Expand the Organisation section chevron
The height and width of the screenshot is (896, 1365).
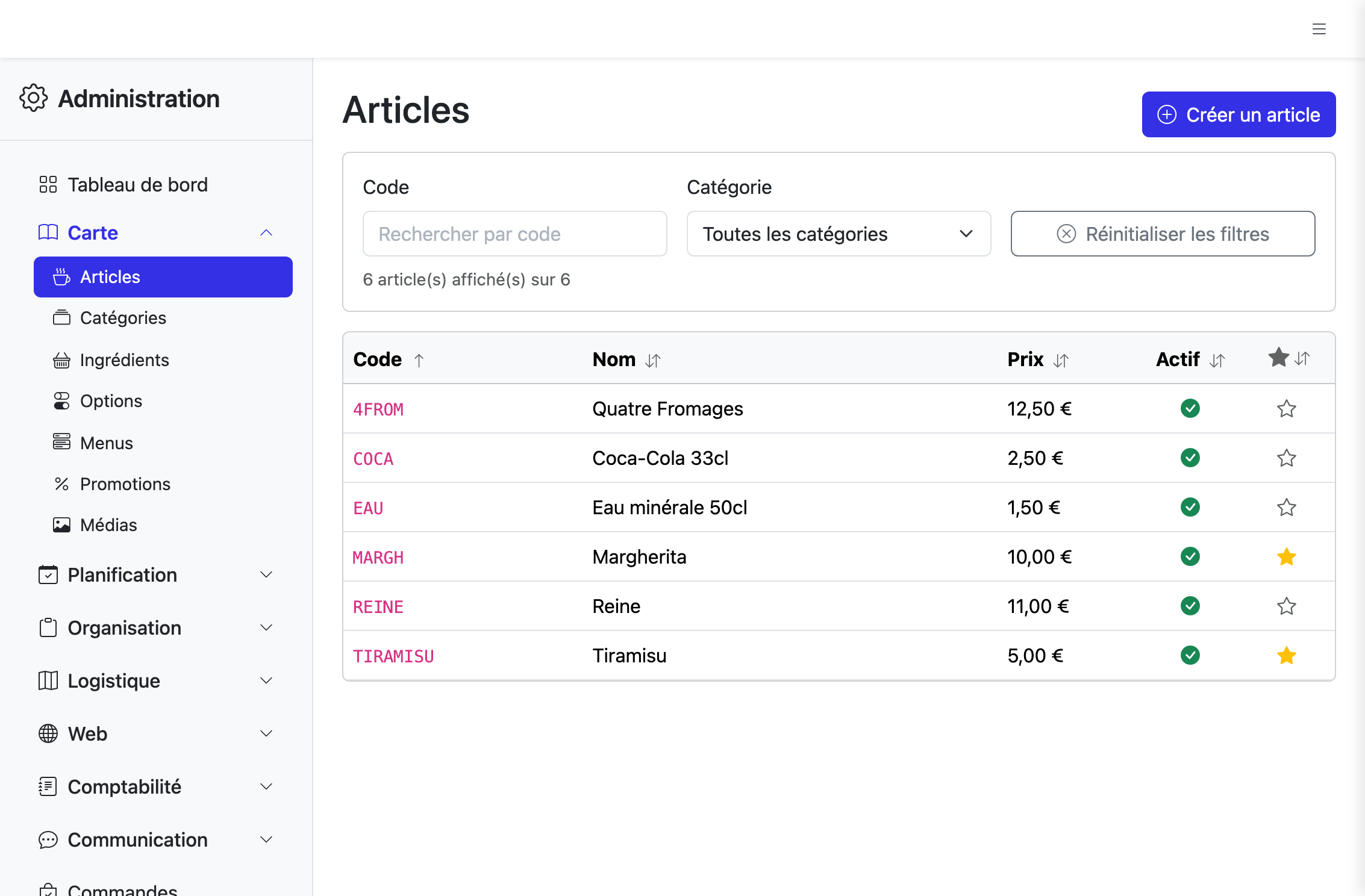(x=266, y=627)
